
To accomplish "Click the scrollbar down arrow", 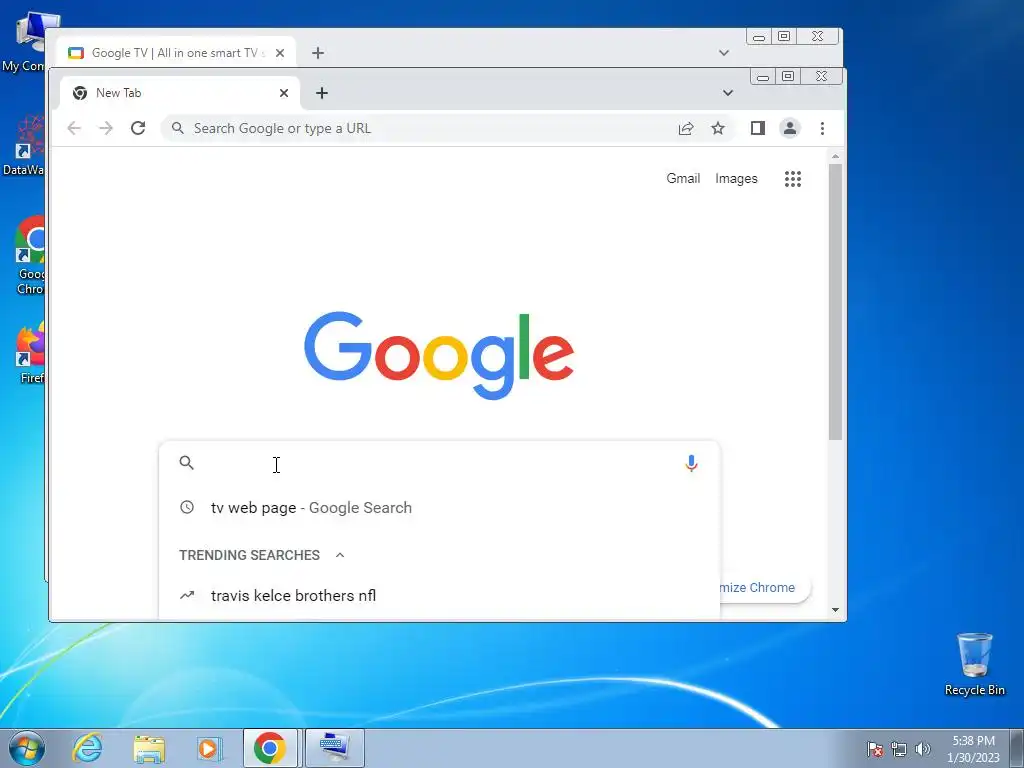I will 835,610.
